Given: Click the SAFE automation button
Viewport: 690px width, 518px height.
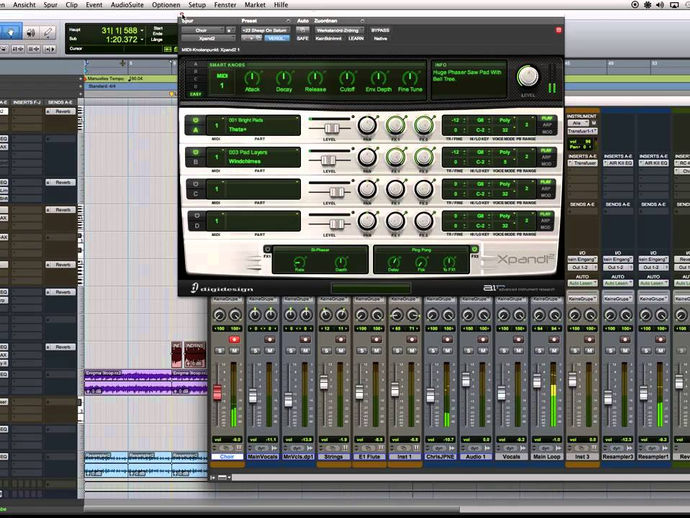Looking at the screenshot, I should 302,38.
